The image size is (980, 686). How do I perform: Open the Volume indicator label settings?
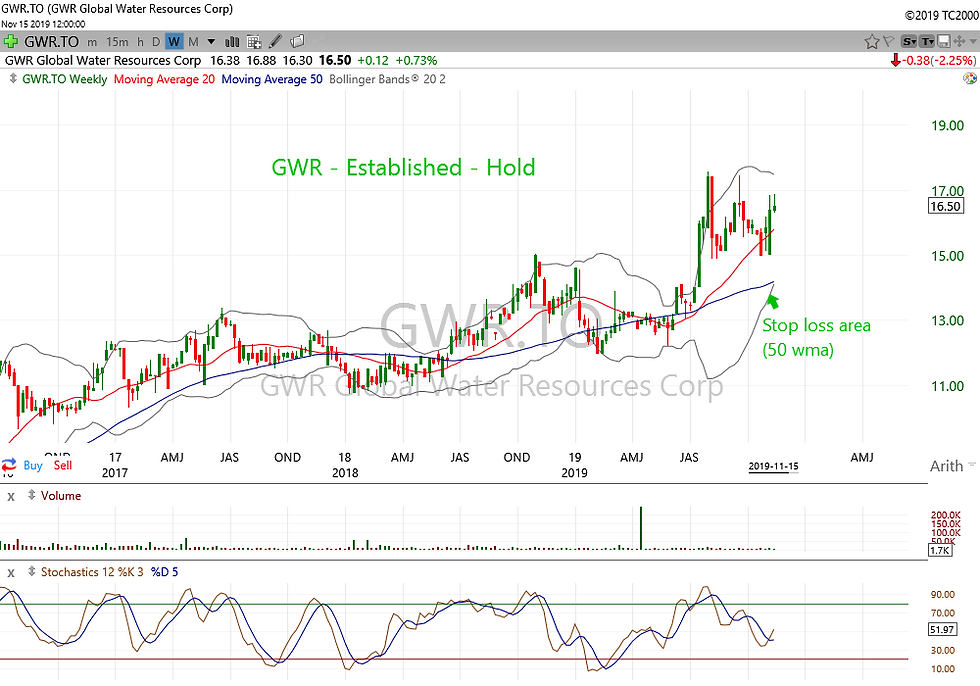click(x=61, y=495)
